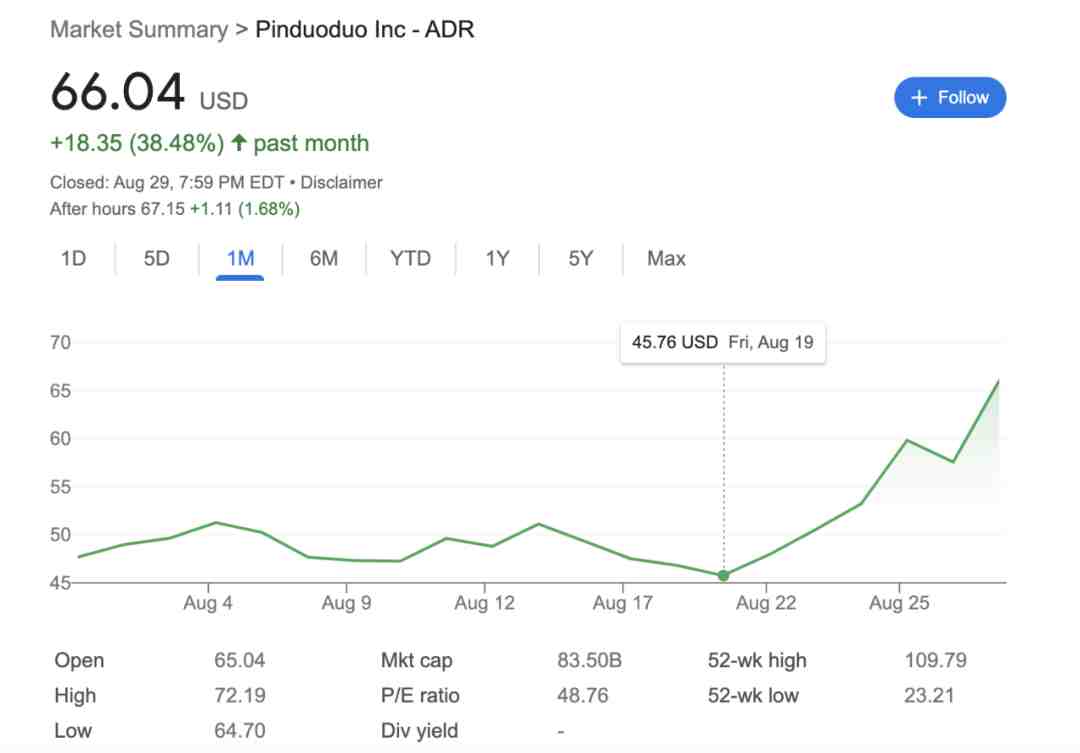Select the 1M range tab
The height and width of the screenshot is (753, 1080).
point(240,258)
